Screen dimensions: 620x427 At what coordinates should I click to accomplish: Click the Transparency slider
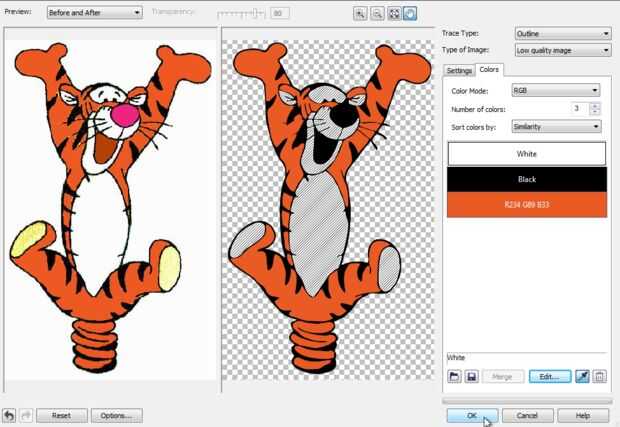(x=241, y=13)
